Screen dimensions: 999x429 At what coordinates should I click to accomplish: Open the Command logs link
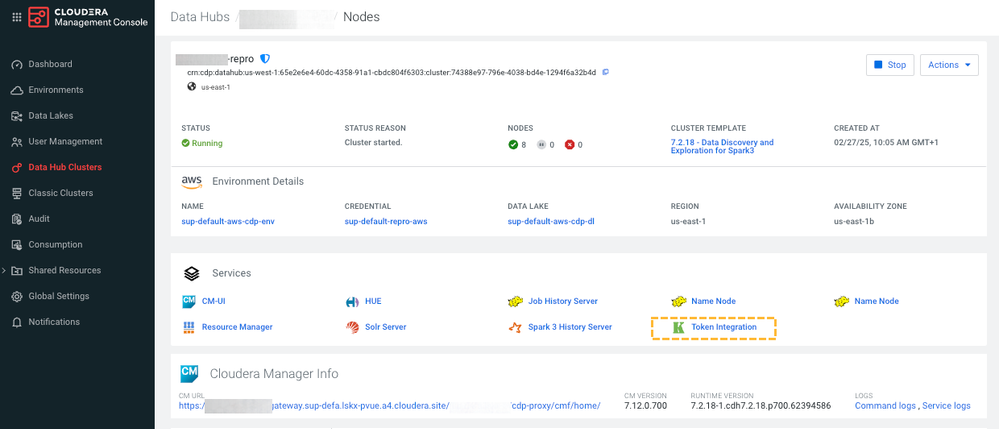pos(885,406)
